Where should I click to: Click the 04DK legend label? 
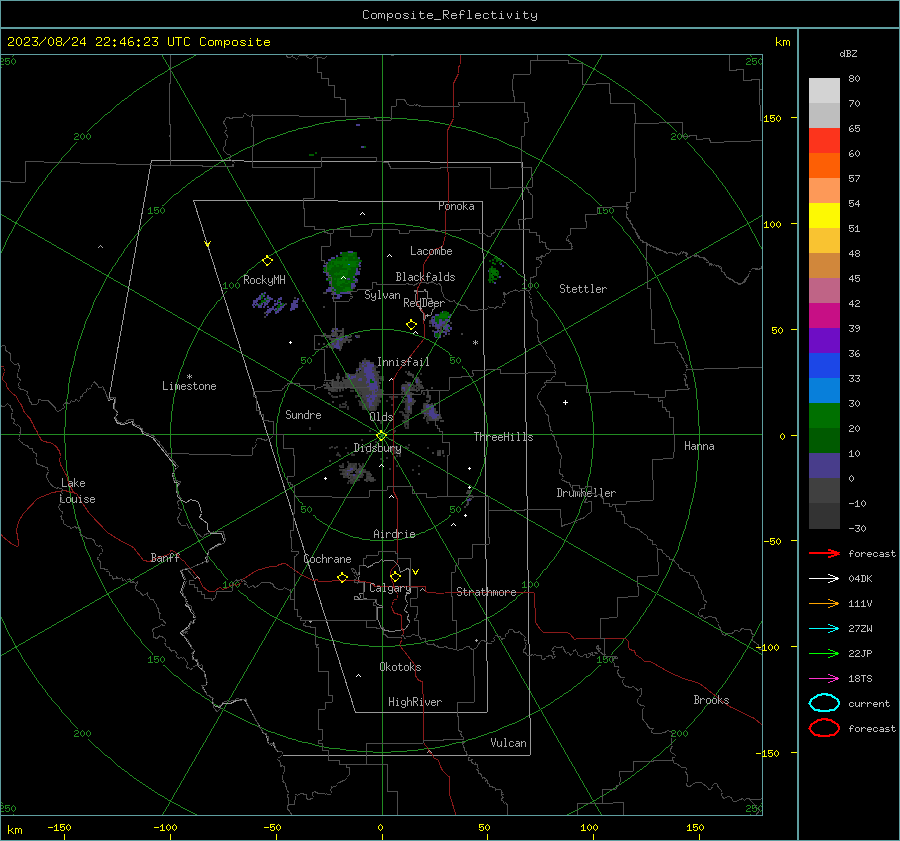860,578
